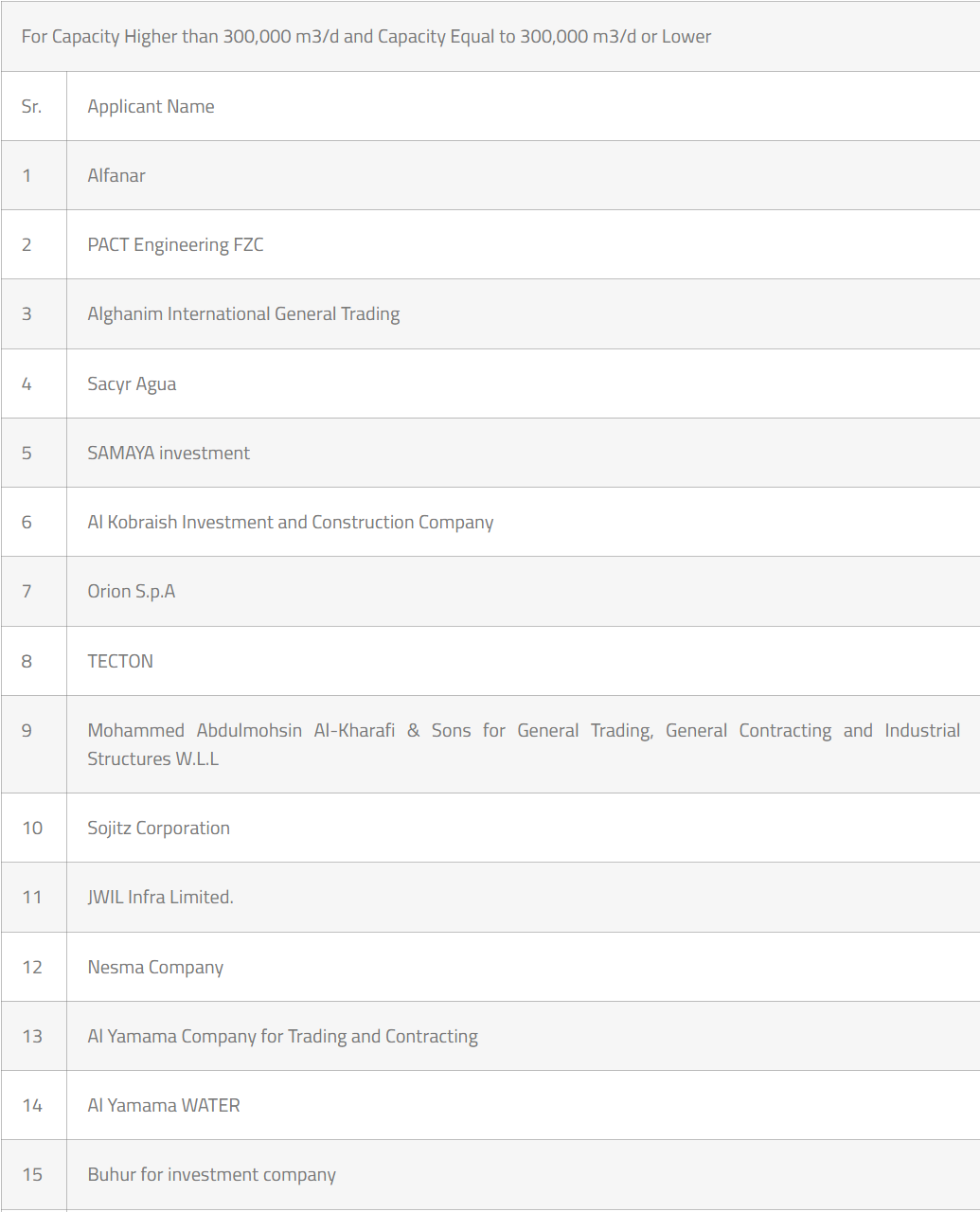980x1212 pixels.
Task: Select SAMAYA investment row
Action: pos(169,454)
